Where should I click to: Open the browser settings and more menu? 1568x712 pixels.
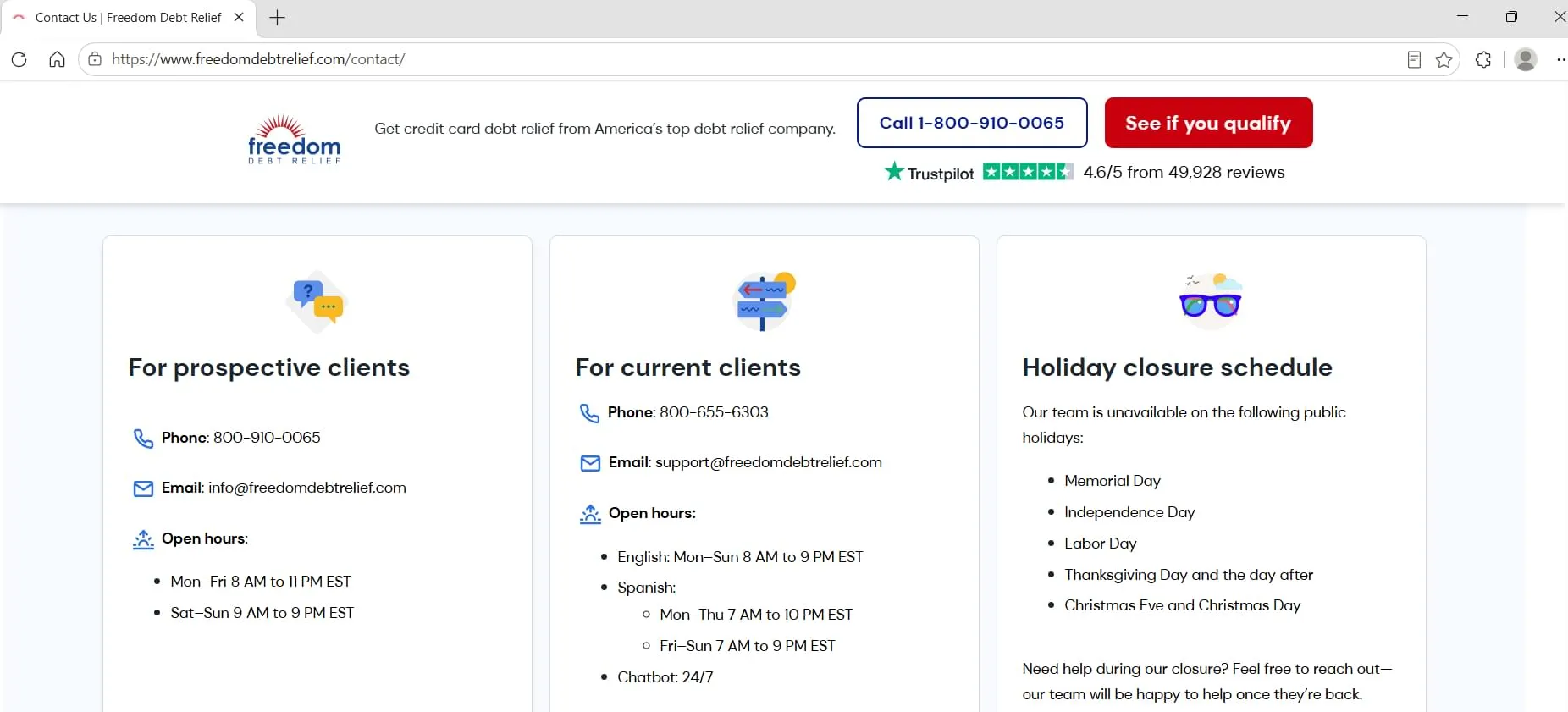tap(1560, 59)
